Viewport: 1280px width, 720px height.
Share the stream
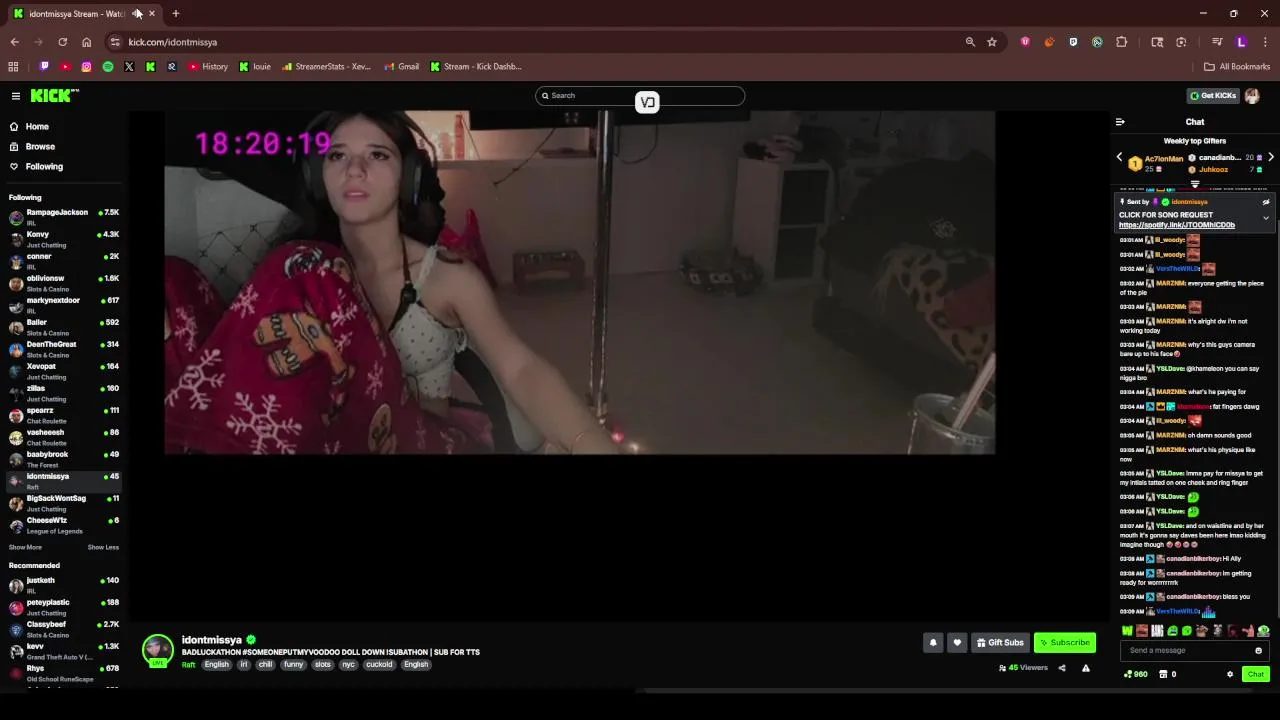(x=1062, y=668)
